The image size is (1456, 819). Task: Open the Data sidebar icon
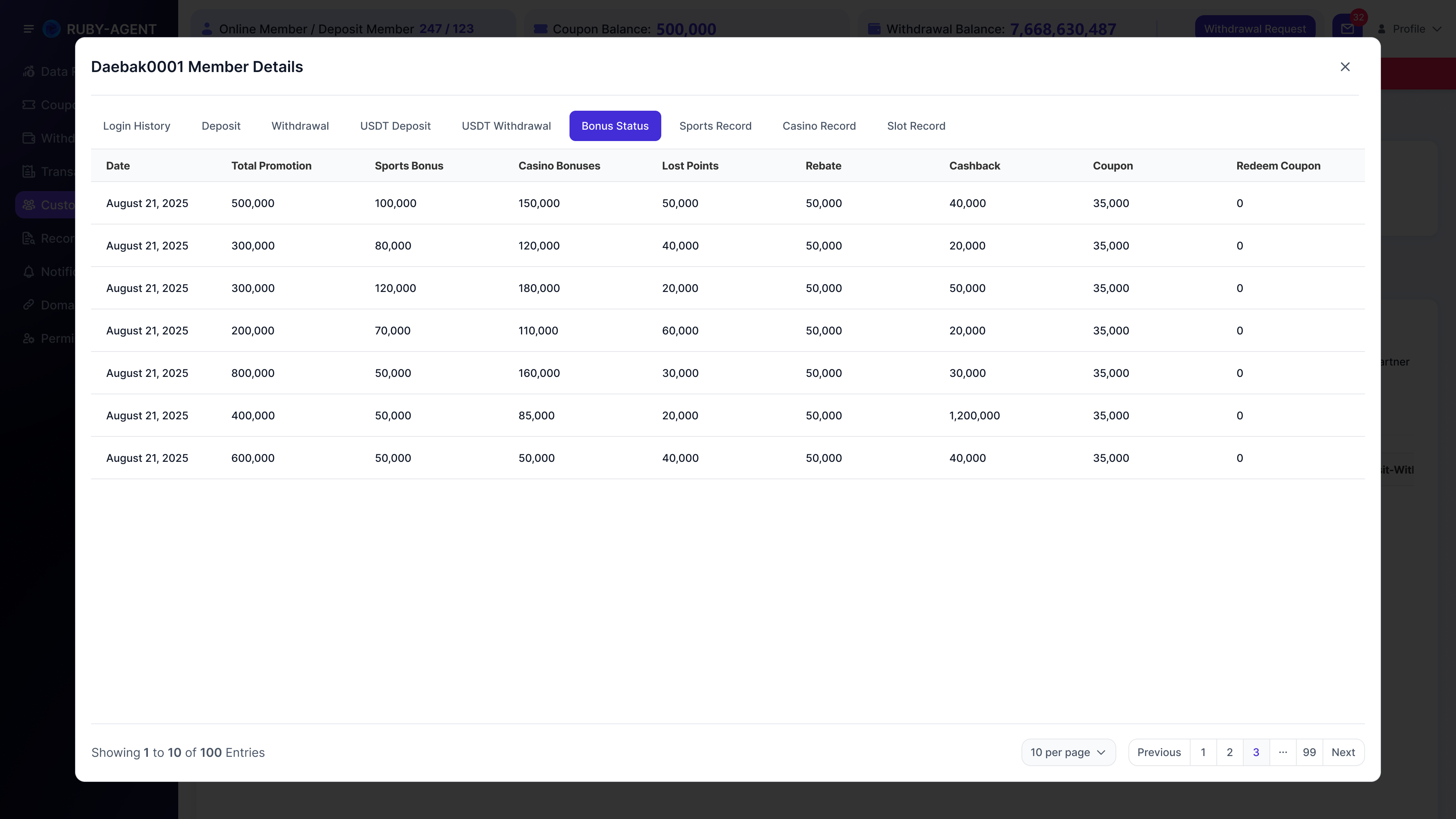tap(29, 71)
